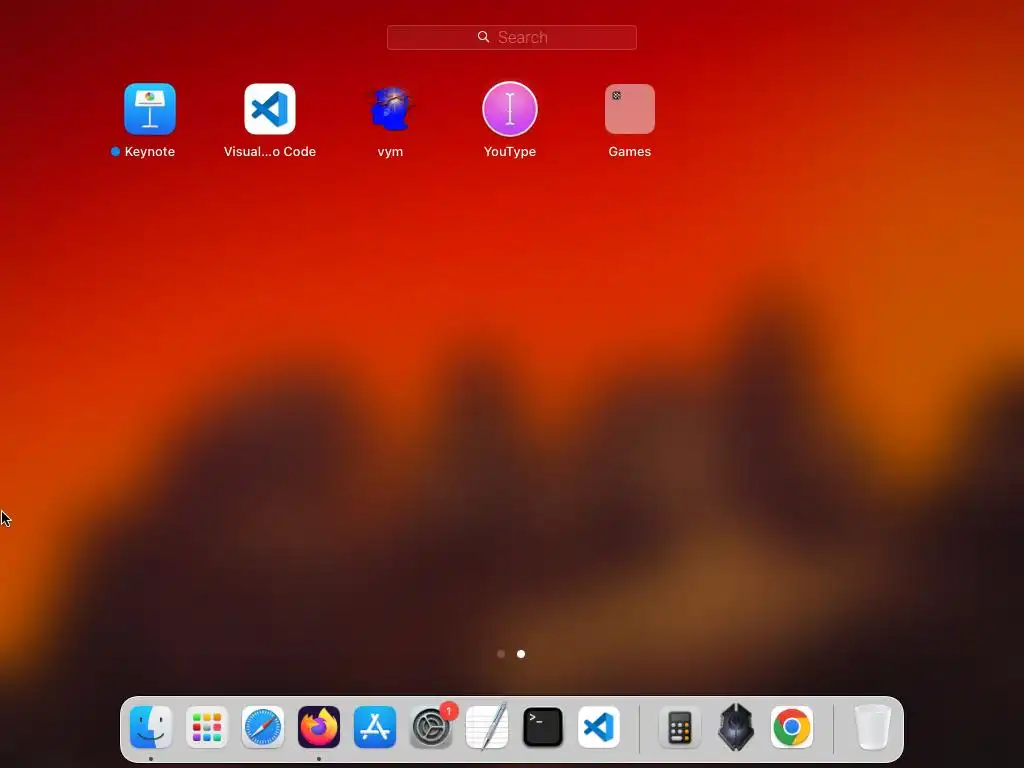Open System Settings with notification badge
The height and width of the screenshot is (768, 1024).
pyautogui.click(x=431, y=727)
